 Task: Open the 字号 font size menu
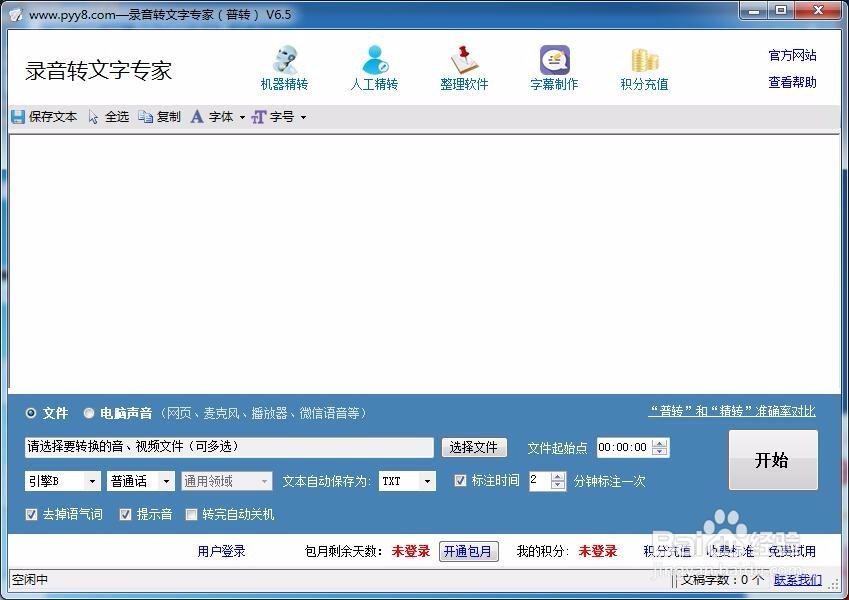[x=284, y=116]
